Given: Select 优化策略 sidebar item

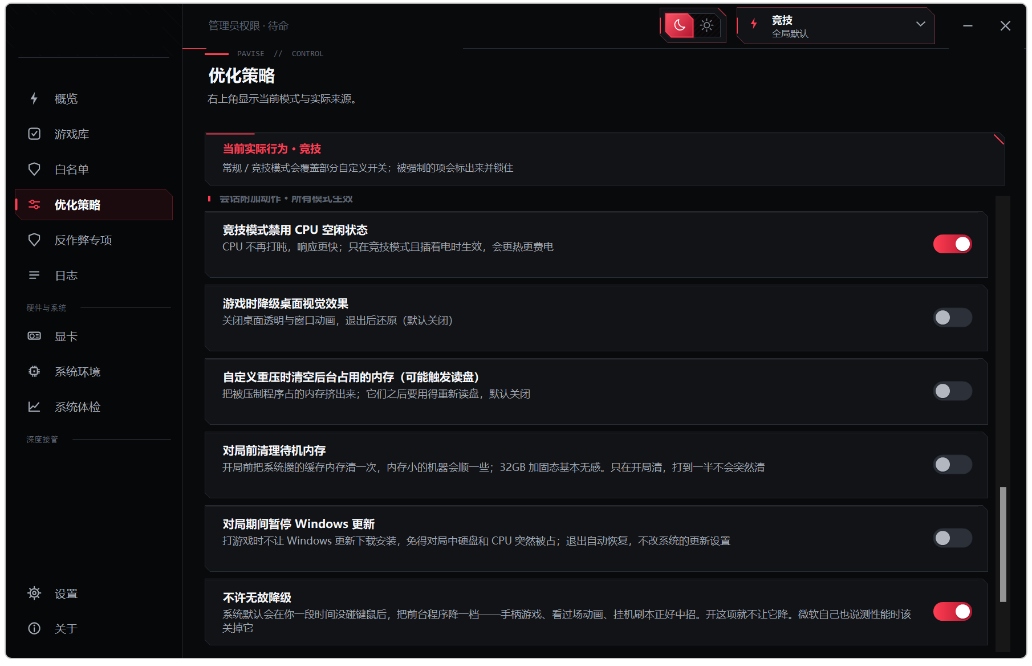Looking at the screenshot, I should (x=93, y=205).
